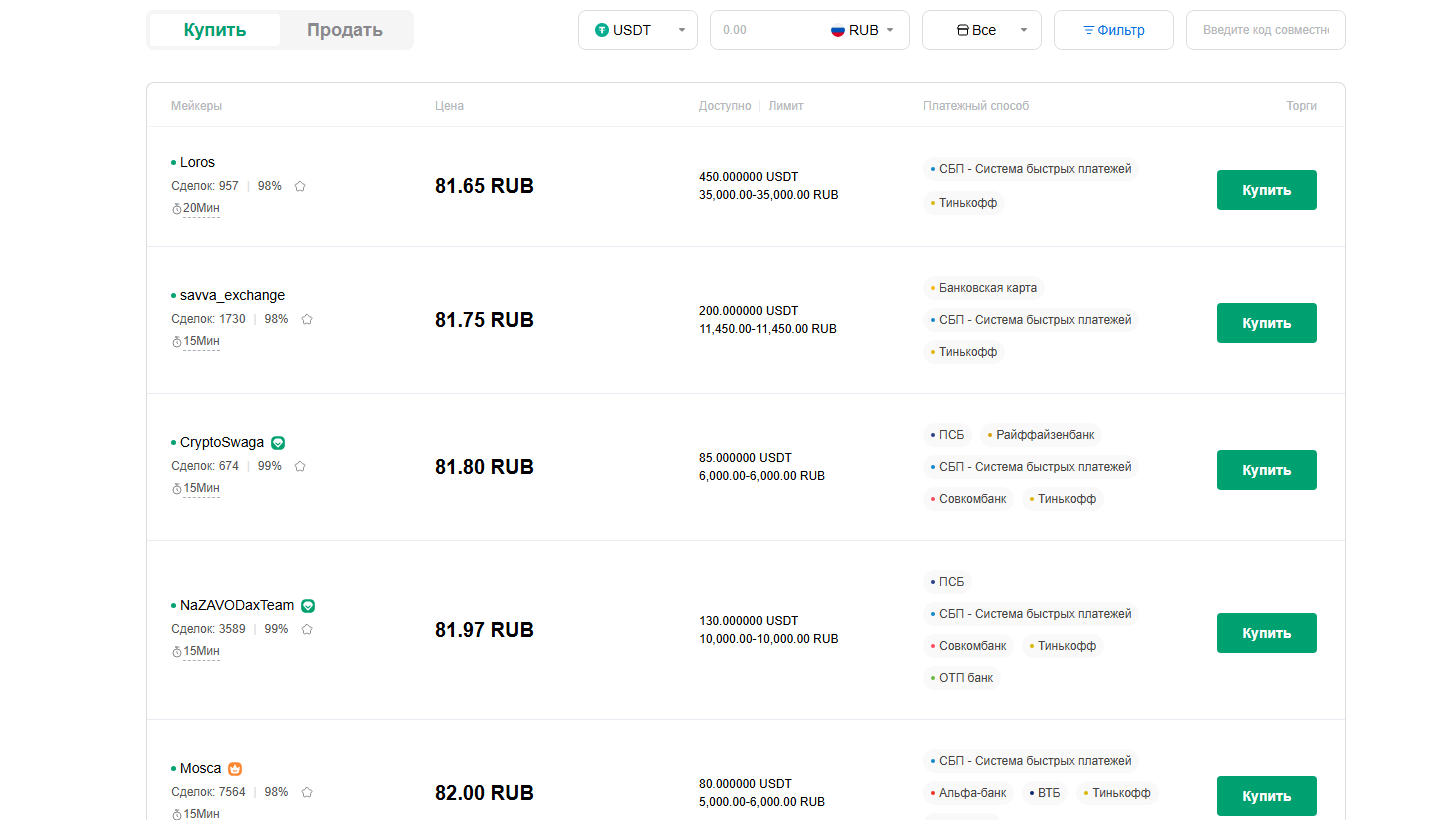Click the Tether USDT coin icon
The width and height of the screenshot is (1446, 820).
pos(602,30)
